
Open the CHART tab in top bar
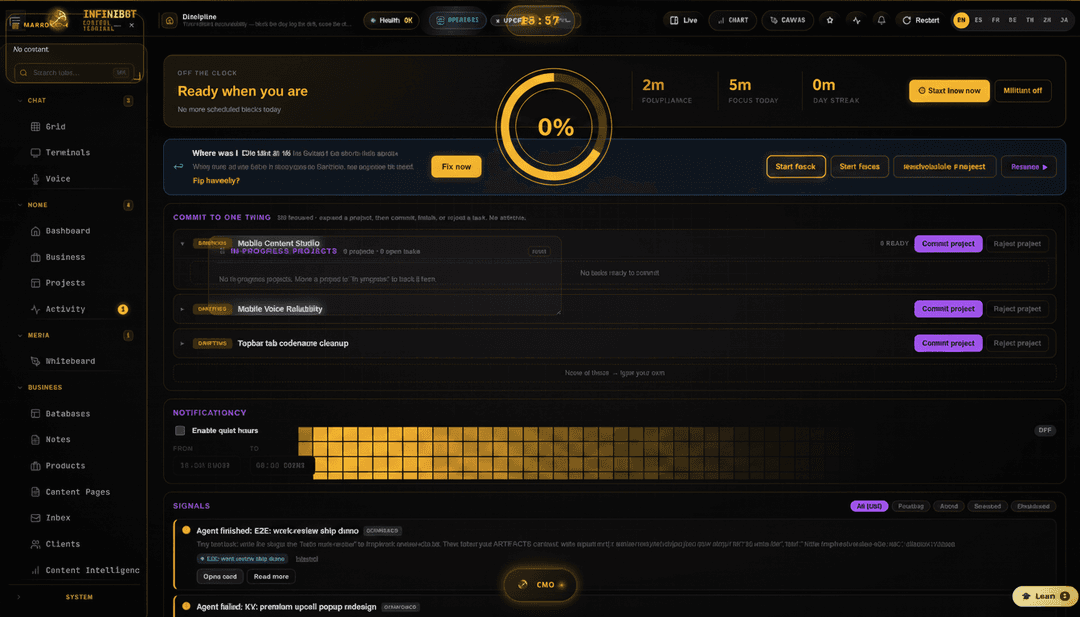coord(732,20)
